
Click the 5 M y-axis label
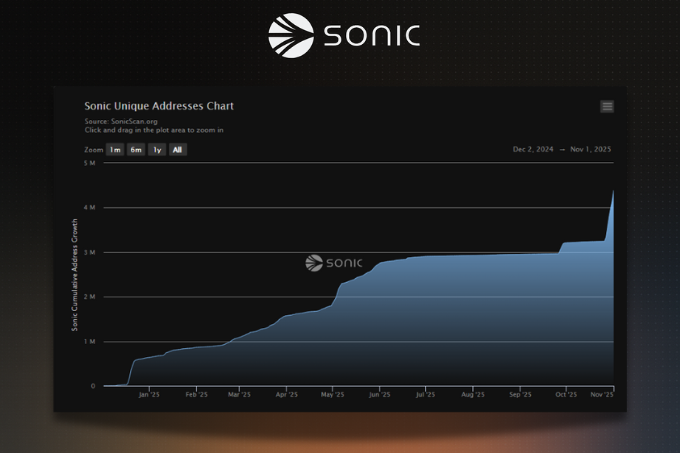tap(89, 163)
